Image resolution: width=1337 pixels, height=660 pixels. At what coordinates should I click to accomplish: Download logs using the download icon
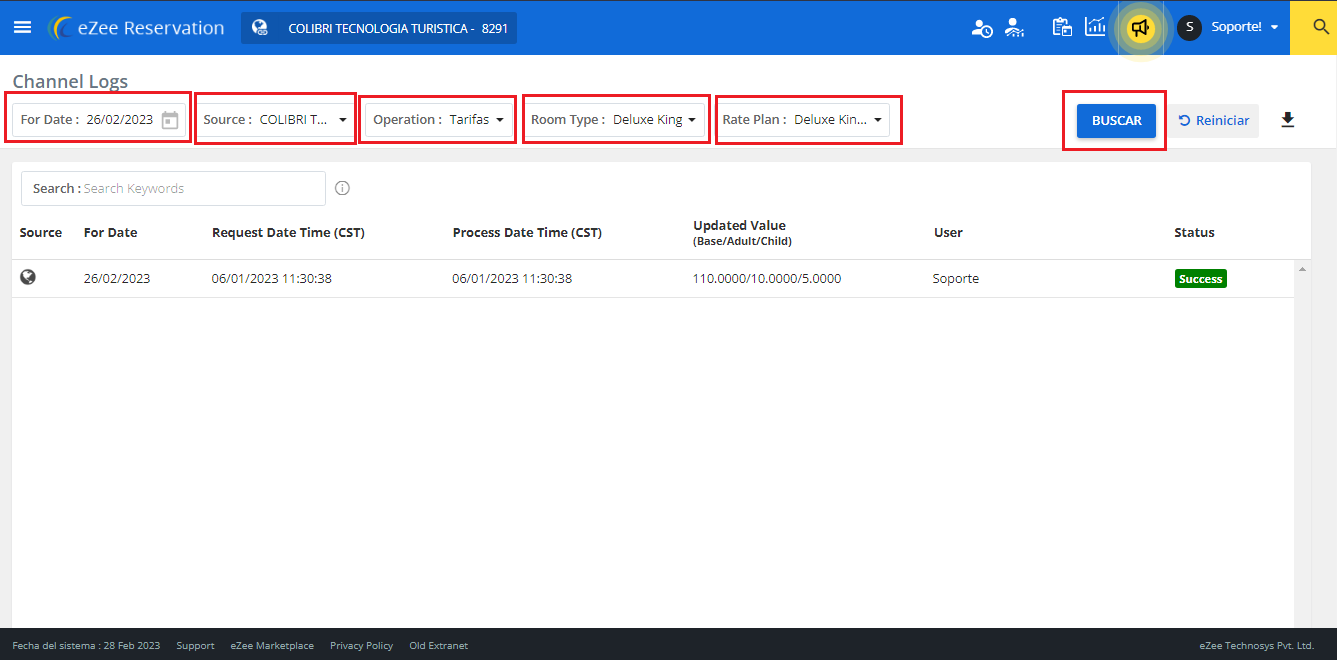(x=1288, y=120)
